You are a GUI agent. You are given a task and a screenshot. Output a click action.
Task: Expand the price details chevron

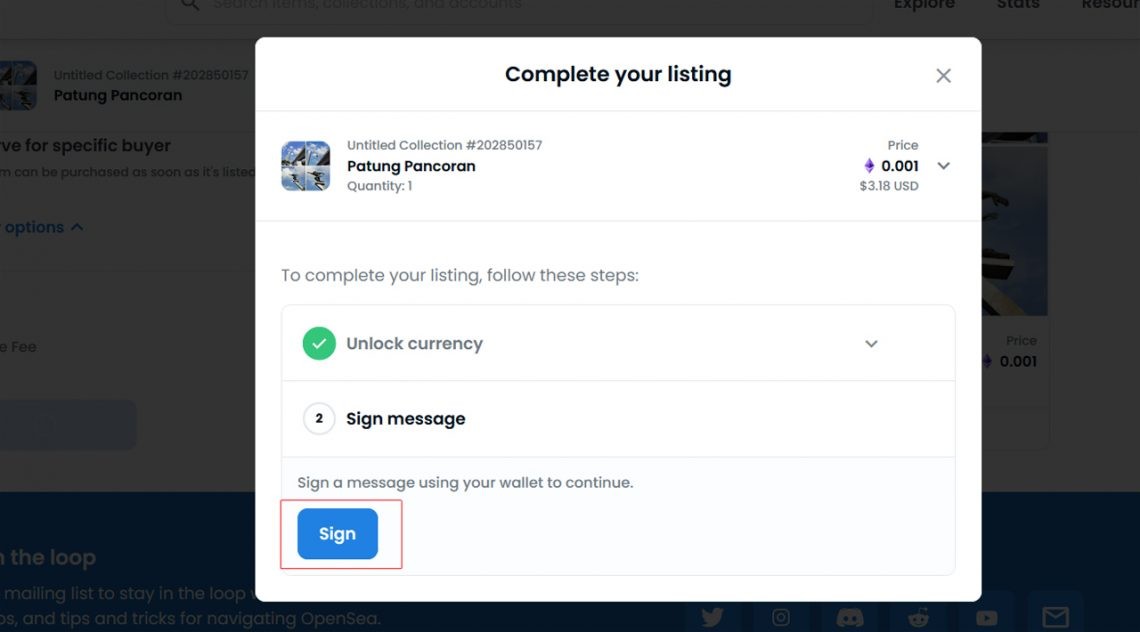point(944,166)
